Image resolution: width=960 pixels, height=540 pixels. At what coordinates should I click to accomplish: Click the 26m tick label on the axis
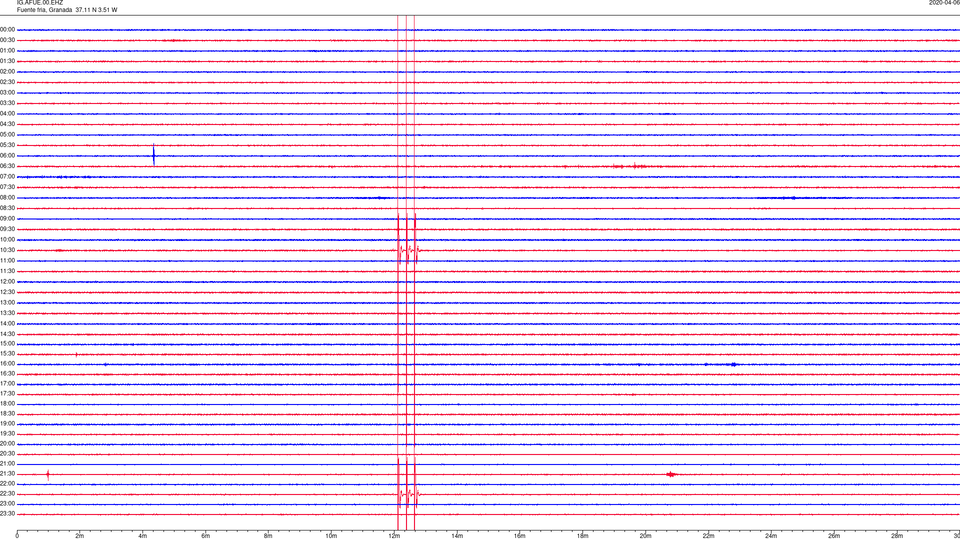834,536
